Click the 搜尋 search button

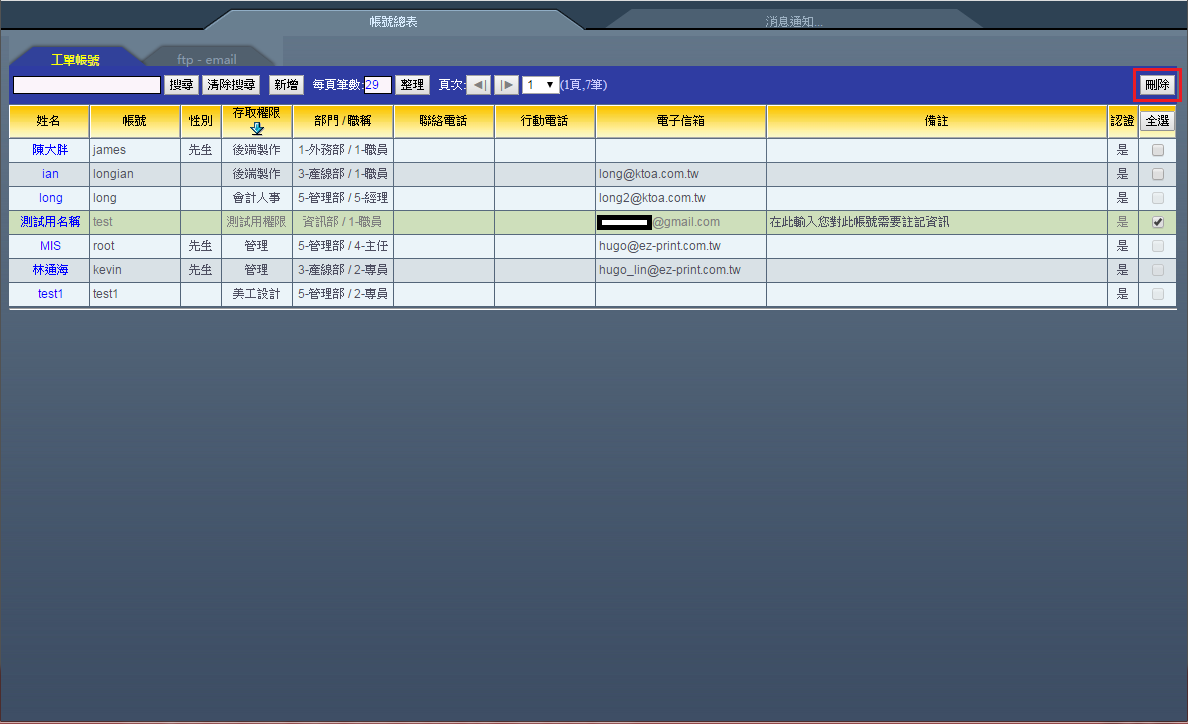181,85
